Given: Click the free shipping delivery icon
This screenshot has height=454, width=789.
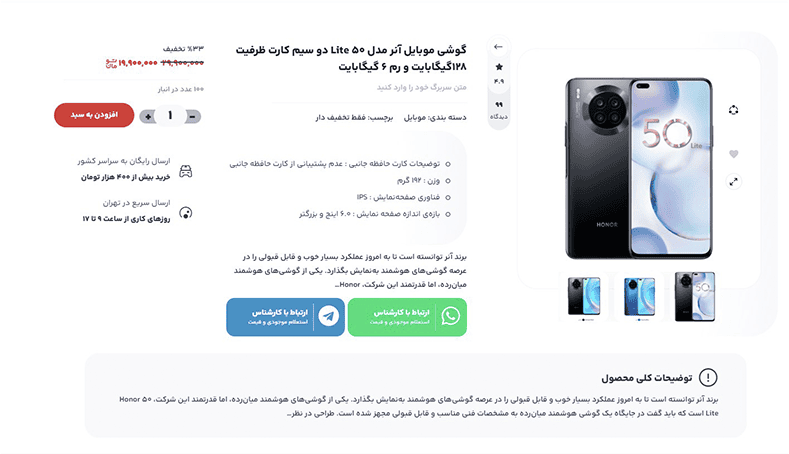Looking at the screenshot, I should pos(186,171).
